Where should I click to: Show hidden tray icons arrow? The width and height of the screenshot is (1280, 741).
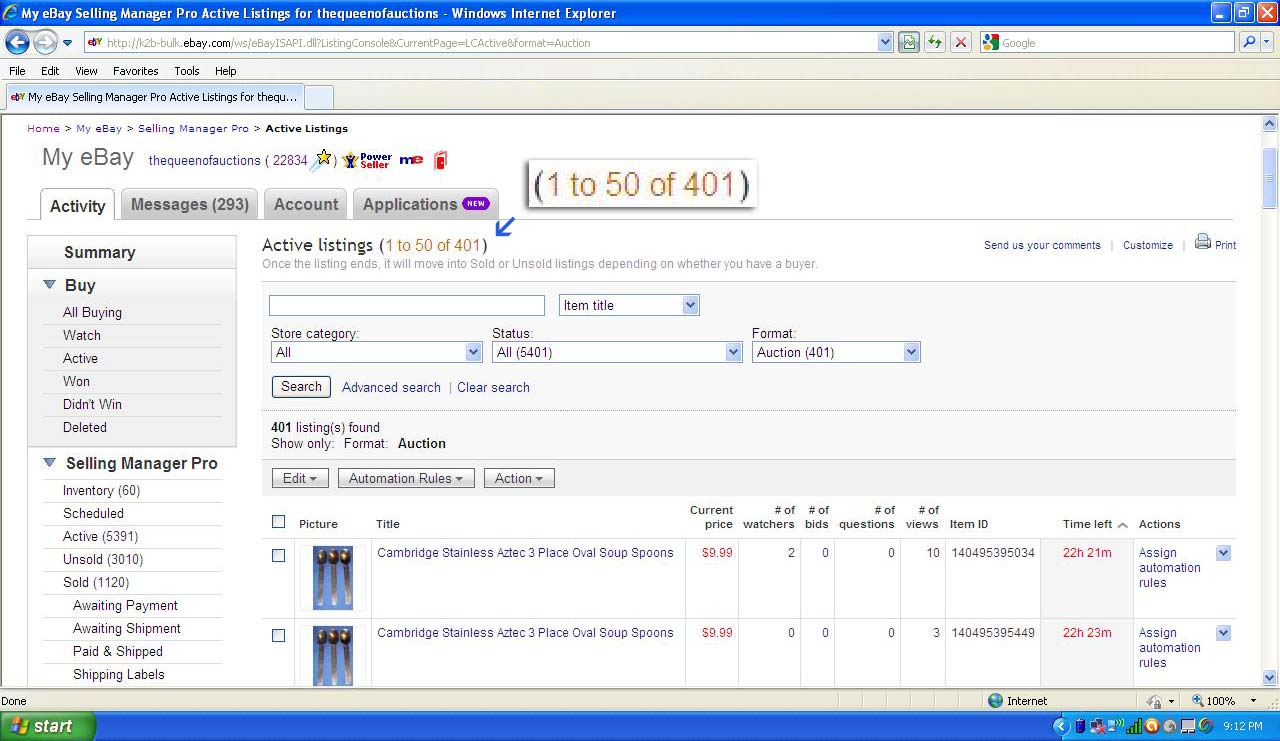tap(1062, 726)
